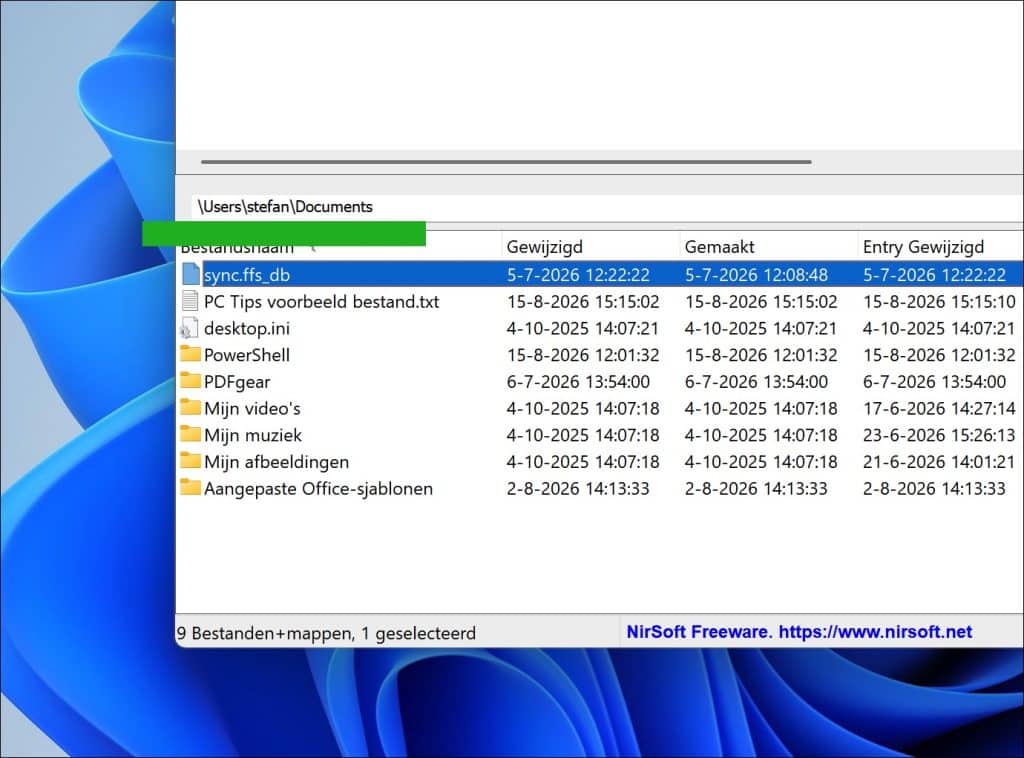Click the PowerShell folder icon
The height and width of the screenshot is (758, 1024).
pos(190,354)
